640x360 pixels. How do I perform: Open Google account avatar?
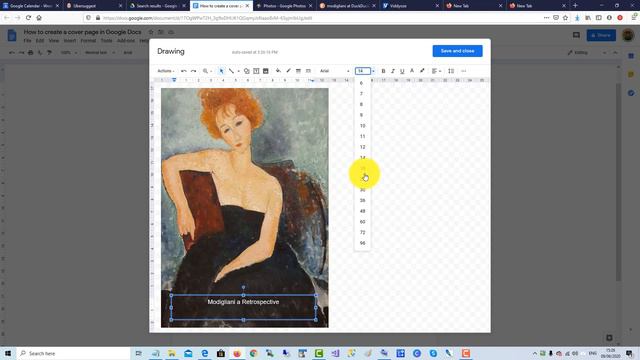click(x=628, y=36)
